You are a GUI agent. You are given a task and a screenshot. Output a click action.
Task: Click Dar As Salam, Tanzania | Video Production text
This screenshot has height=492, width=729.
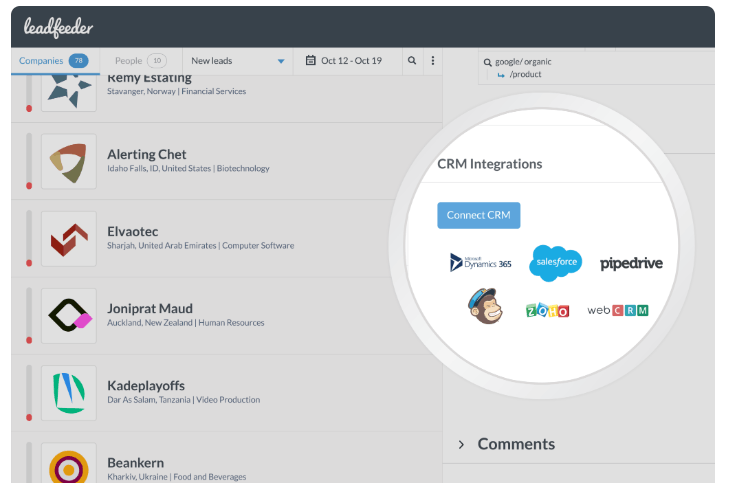click(184, 400)
